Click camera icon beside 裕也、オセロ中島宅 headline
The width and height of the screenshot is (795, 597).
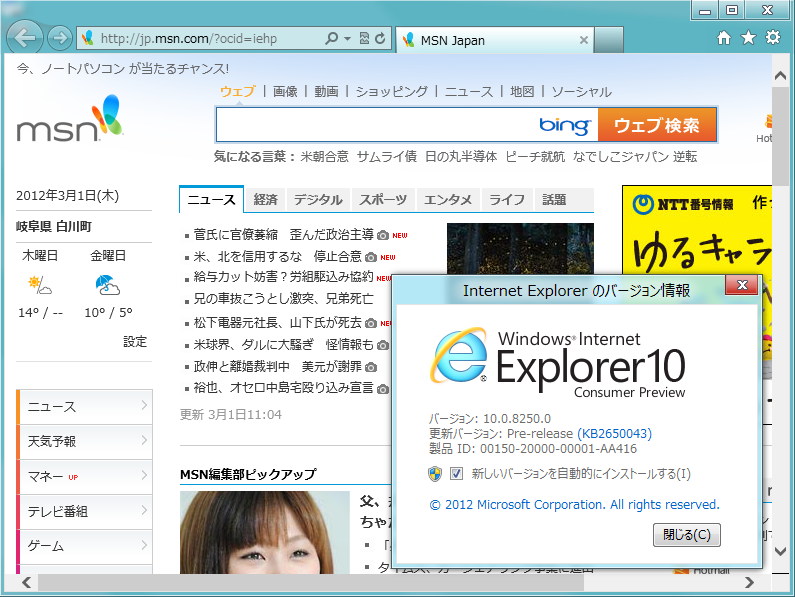coord(383,389)
